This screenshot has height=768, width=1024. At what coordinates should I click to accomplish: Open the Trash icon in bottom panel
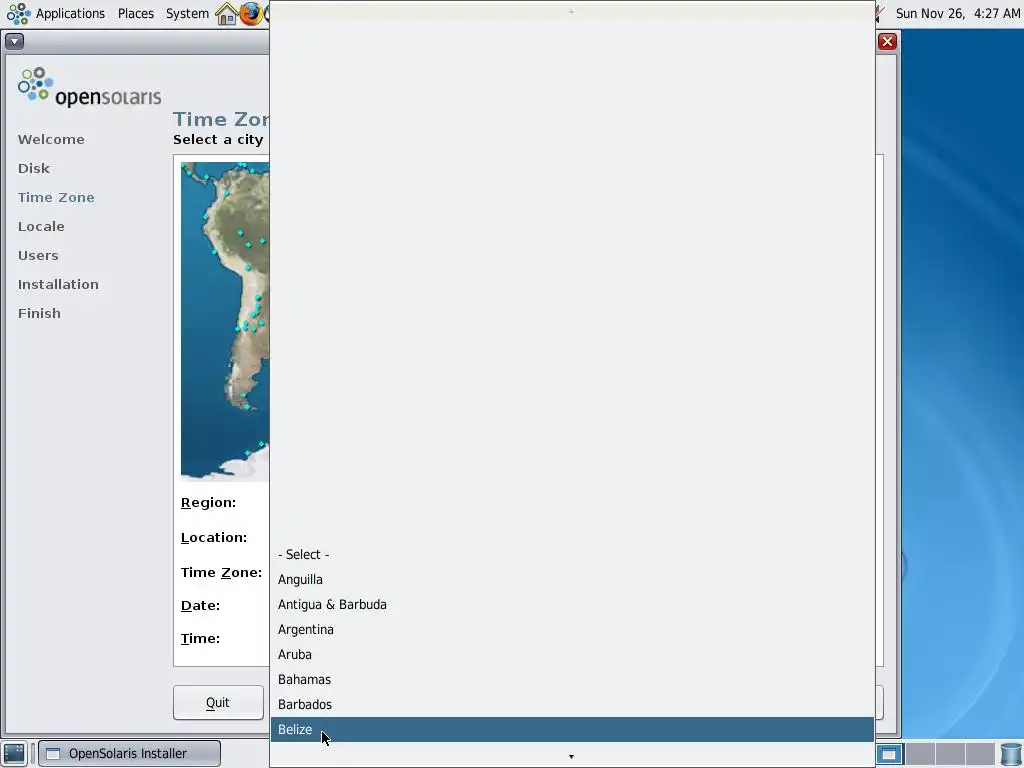coord(1010,754)
